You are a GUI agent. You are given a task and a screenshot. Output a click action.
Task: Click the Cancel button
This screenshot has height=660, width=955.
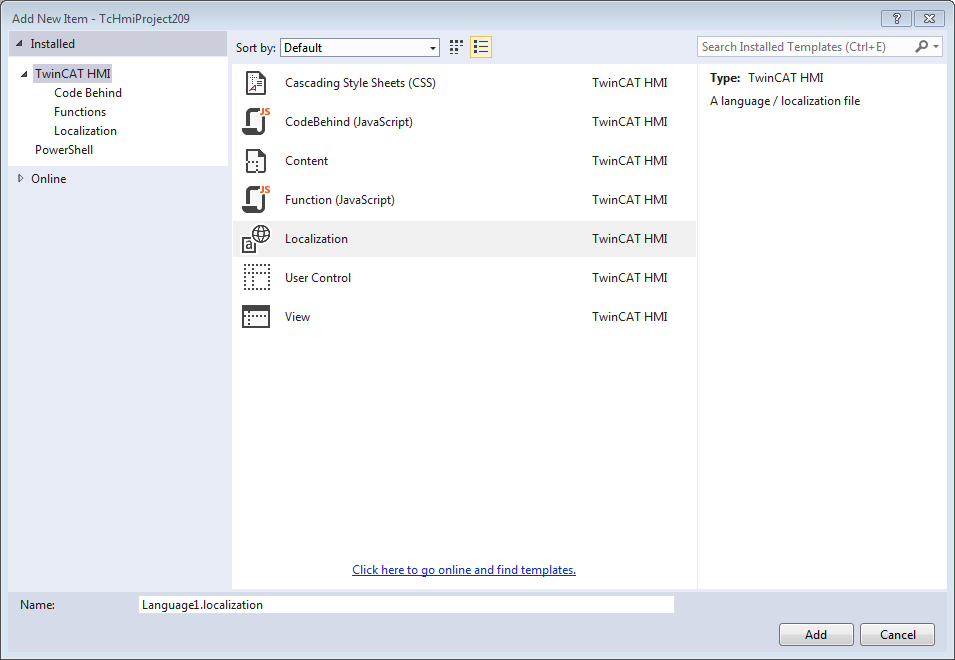[897, 634]
